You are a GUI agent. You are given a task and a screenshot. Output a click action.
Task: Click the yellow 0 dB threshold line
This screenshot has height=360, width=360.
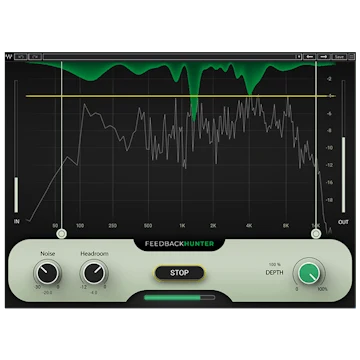(x=180, y=96)
